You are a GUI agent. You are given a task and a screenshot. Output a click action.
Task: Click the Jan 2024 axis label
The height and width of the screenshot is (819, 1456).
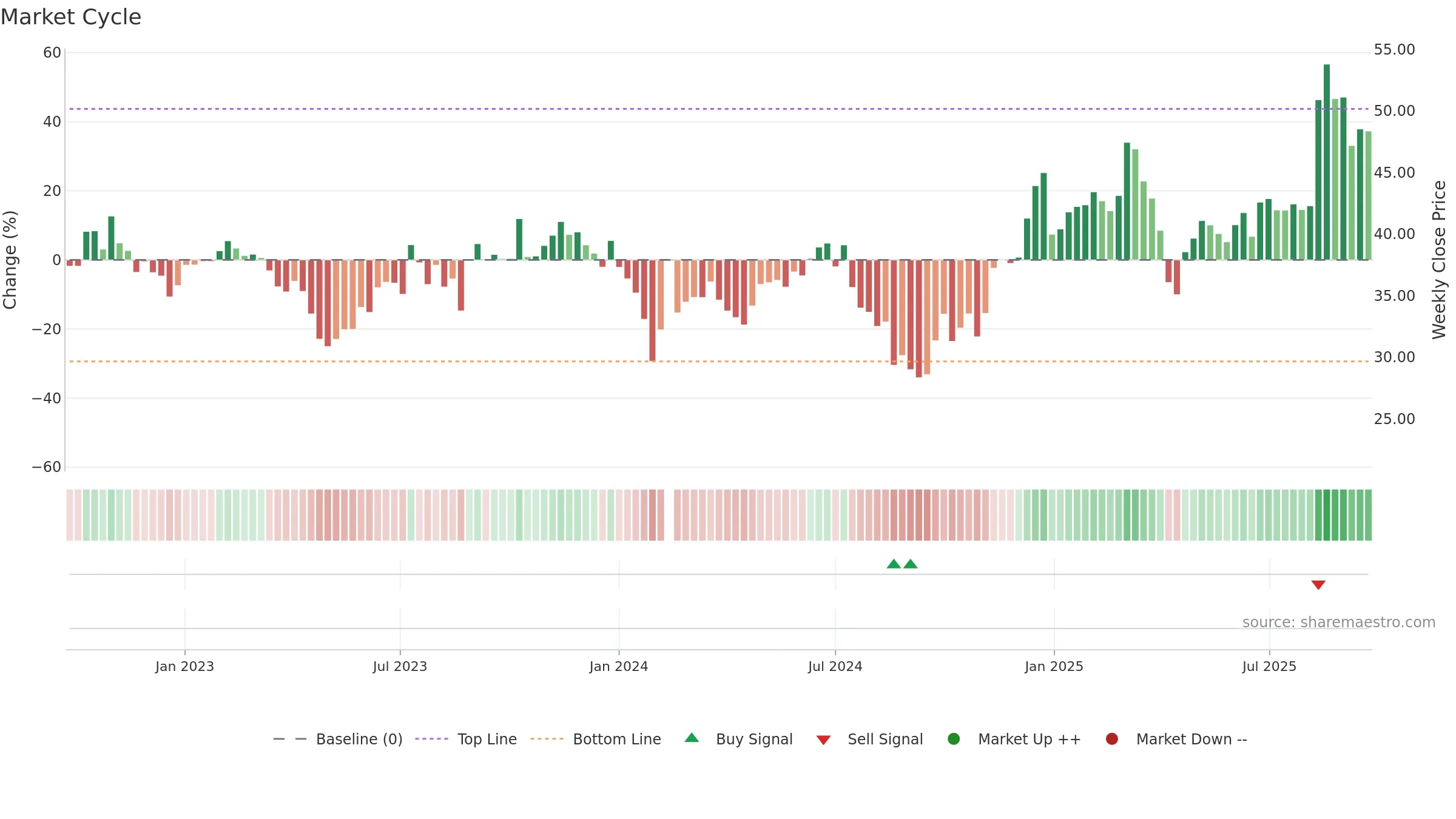[x=619, y=667]
